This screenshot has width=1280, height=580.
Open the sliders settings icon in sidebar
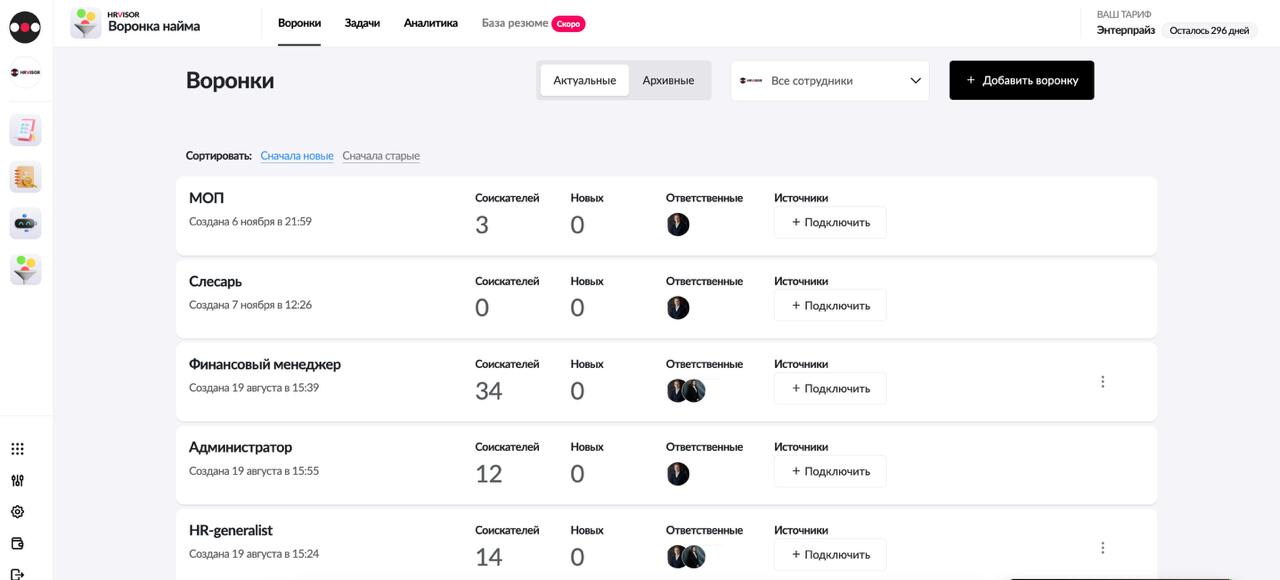click(17, 480)
